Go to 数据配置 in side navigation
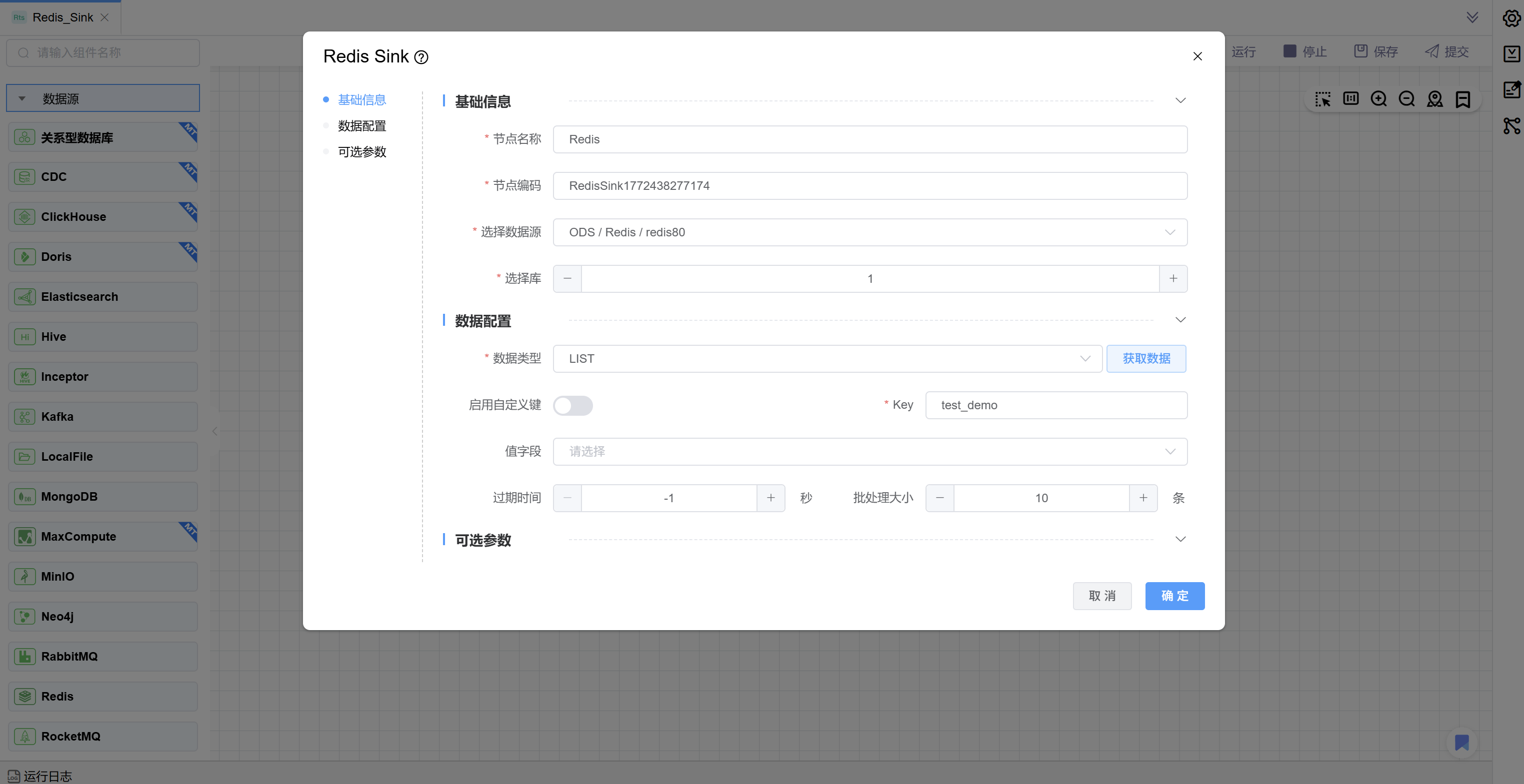The width and height of the screenshot is (1524, 784). 361,126
